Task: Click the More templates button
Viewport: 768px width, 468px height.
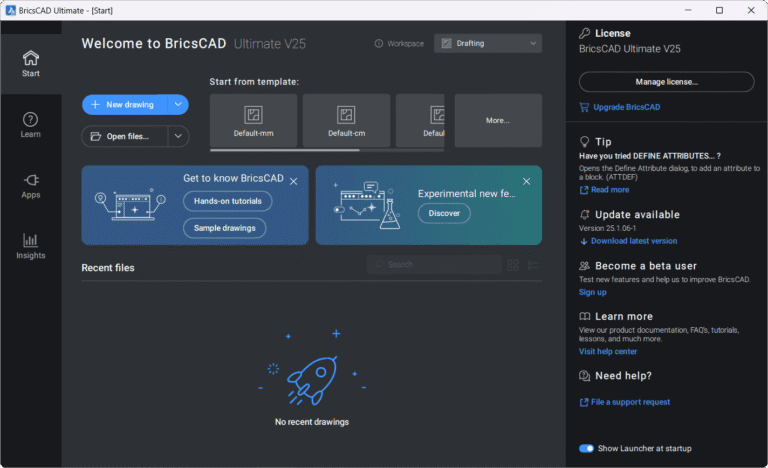Action: point(498,121)
